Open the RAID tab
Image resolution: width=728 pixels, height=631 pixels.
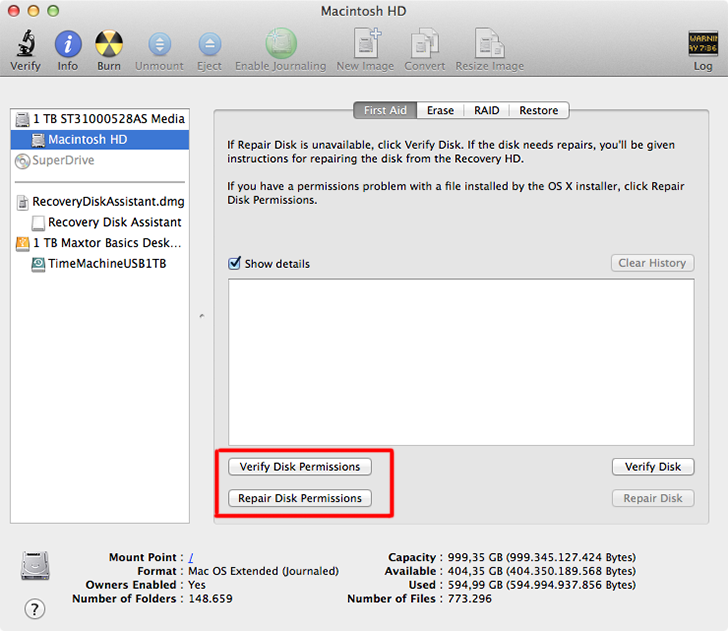[487, 111]
